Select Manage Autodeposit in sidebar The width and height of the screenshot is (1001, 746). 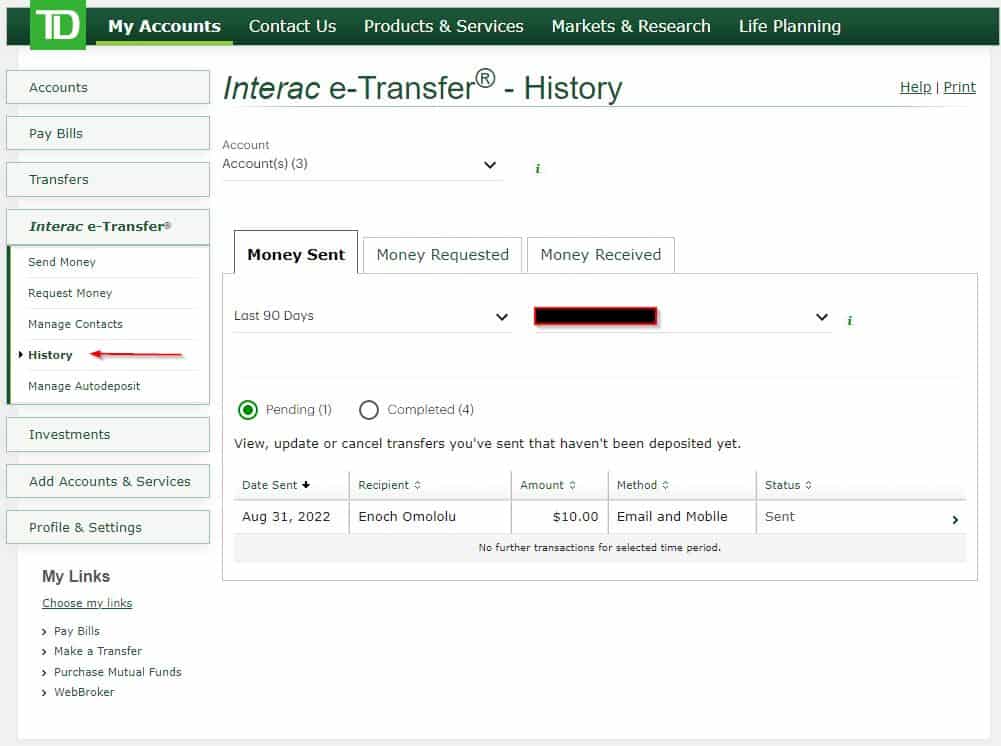(84, 386)
